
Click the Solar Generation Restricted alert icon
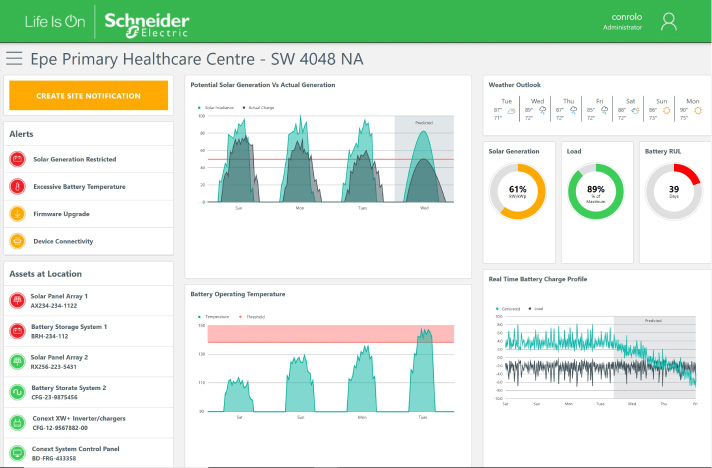[x=17, y=159]
